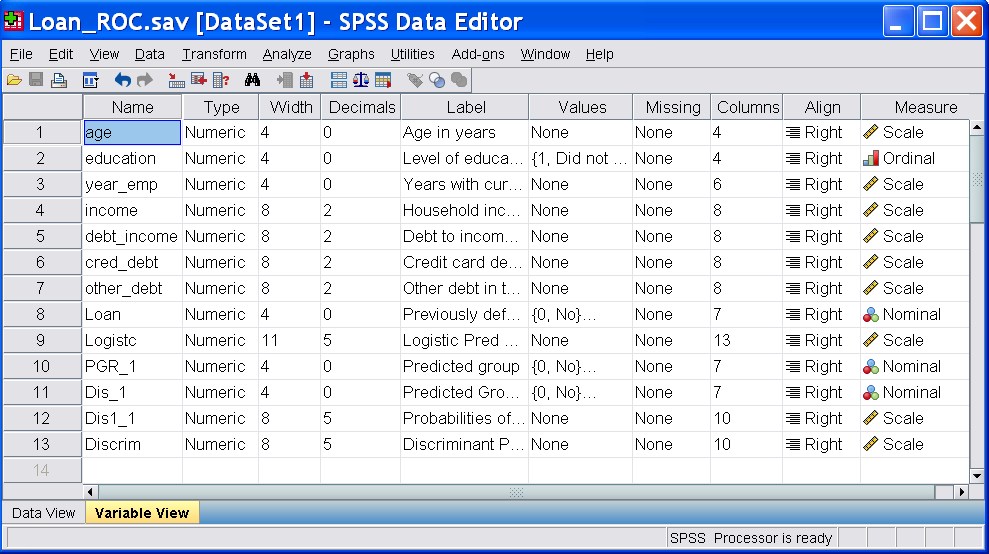Click the Redo arrow icon
Image resolution: width=989 pixels, height=554 pixels.
(x=145, y=80)
